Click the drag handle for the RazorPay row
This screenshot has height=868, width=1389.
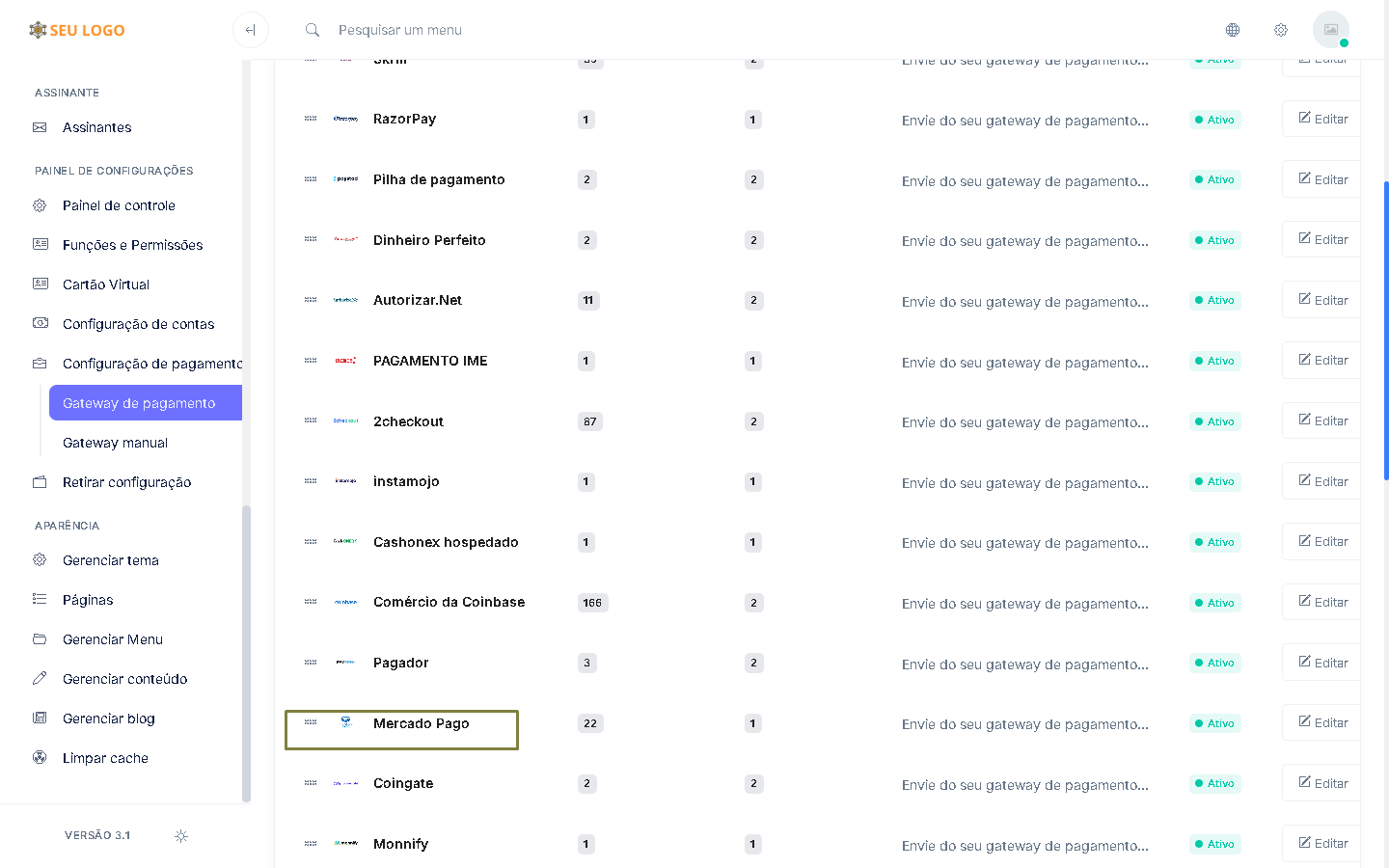pyautogui.click(x=311, y=119)
